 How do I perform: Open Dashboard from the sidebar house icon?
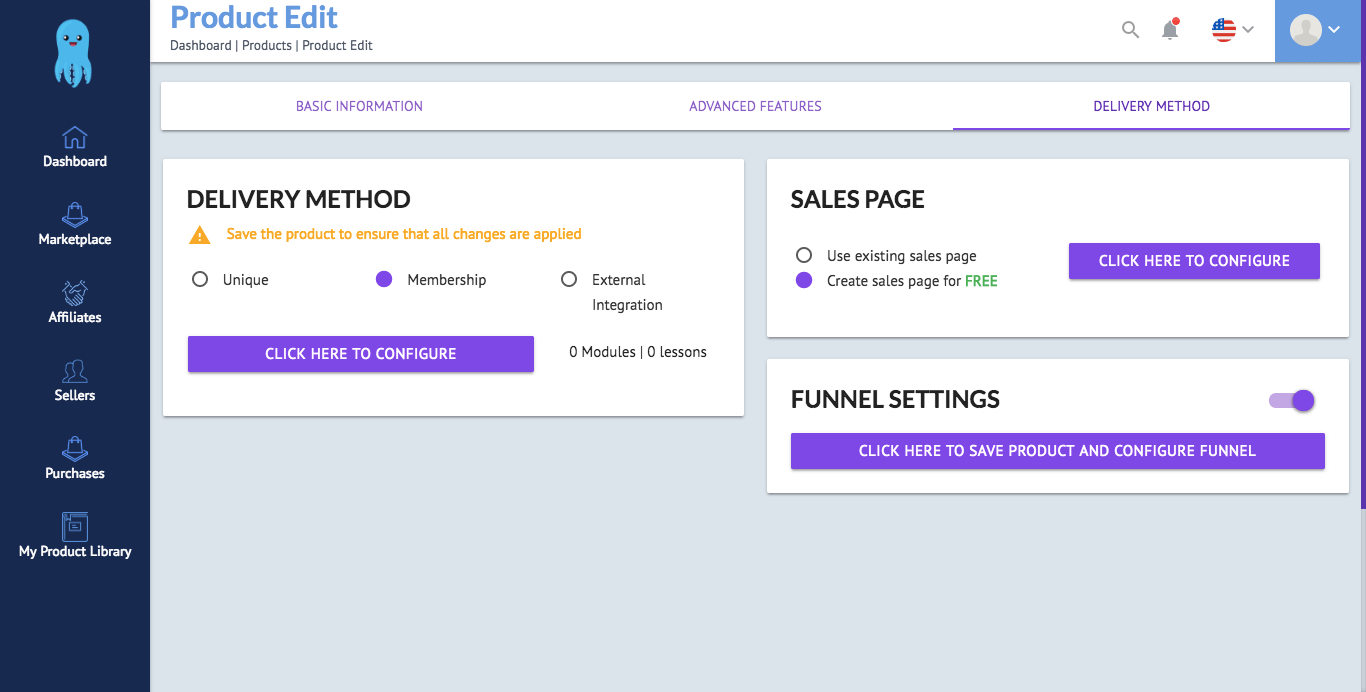coord(75,137)
